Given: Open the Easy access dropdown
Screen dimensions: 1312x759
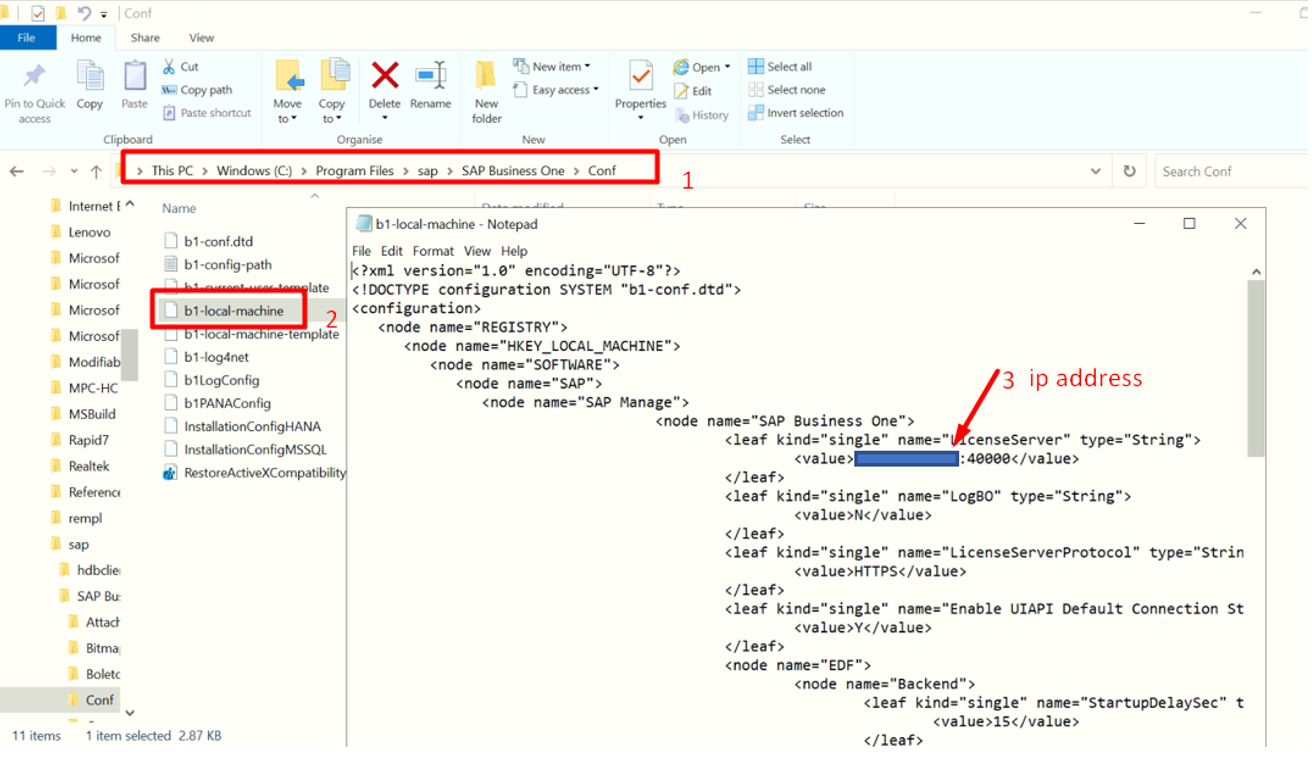Looking at the screenshot, I should (556, 90).
